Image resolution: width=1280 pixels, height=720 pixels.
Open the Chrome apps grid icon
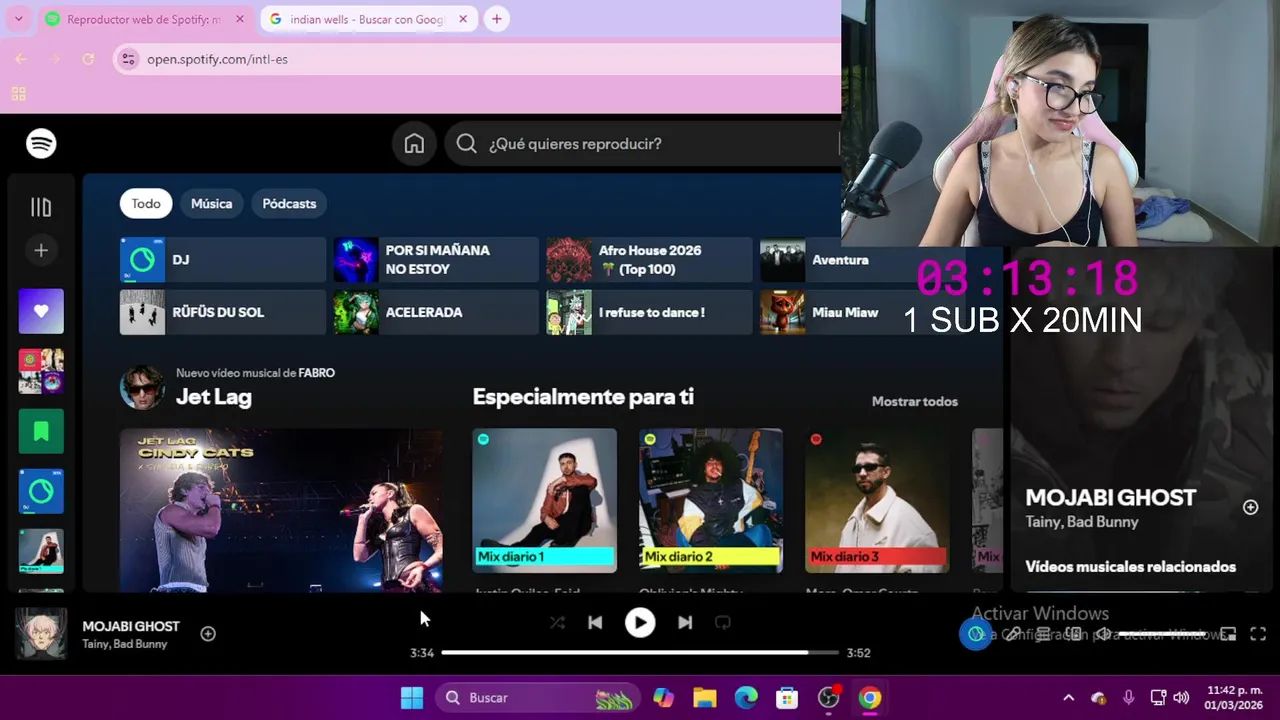18,94
